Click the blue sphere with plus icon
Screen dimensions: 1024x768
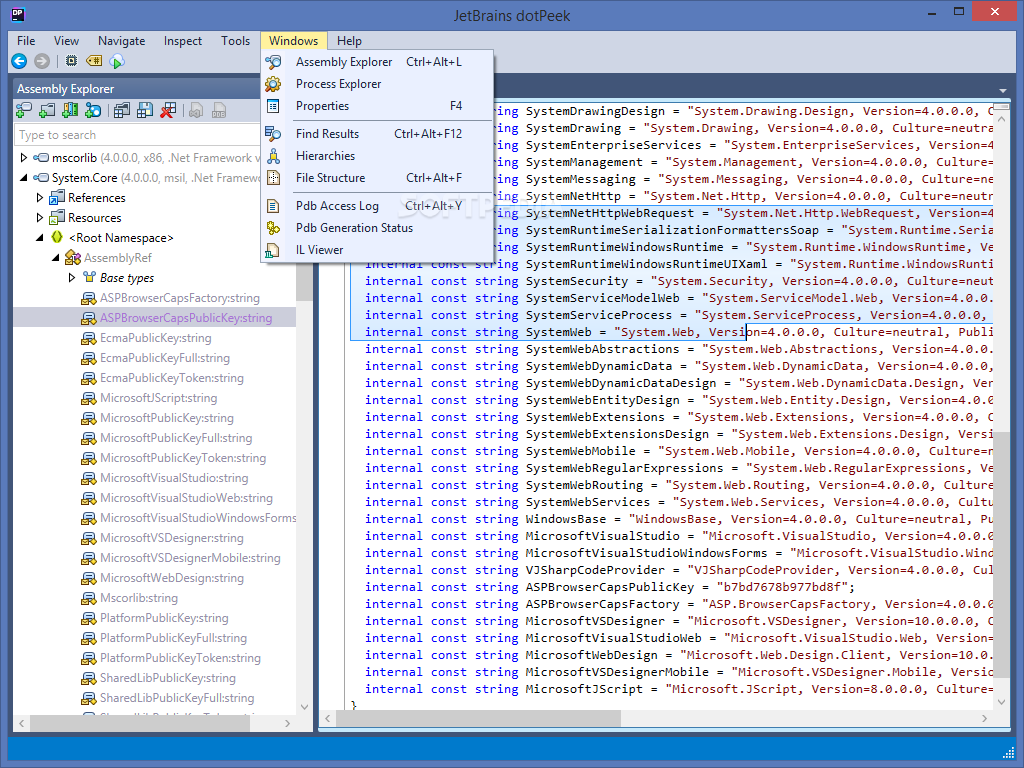[93, 110]
